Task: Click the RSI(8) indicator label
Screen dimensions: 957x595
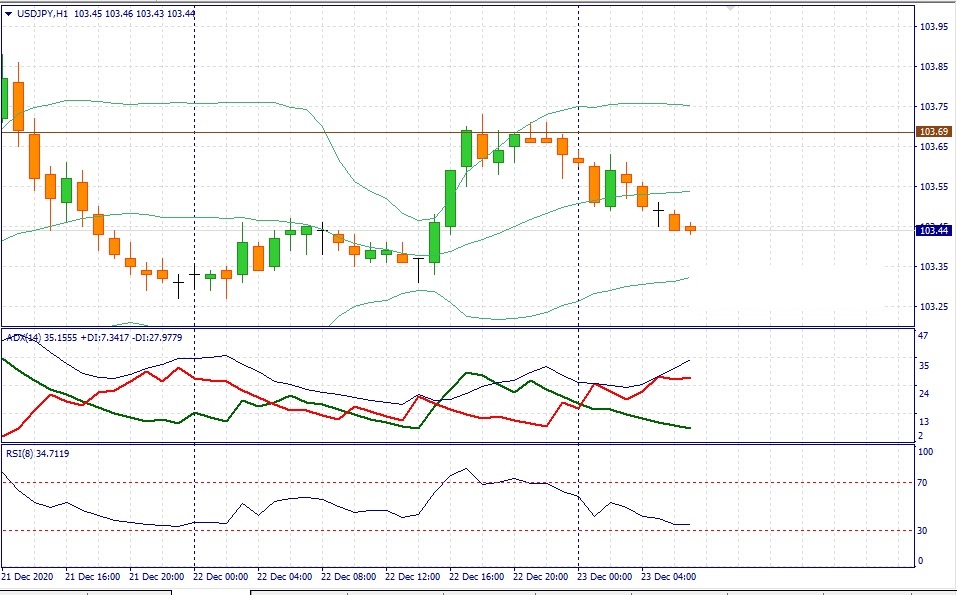Action: coord(19,454)
